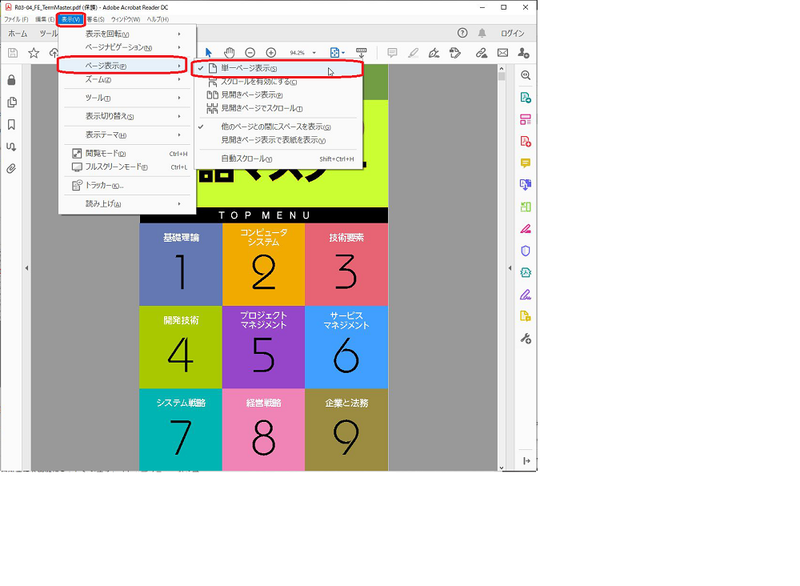Open the page thumbnails panel icon
This screenshot has width=800, height=586.
click(x=12, y=103)
